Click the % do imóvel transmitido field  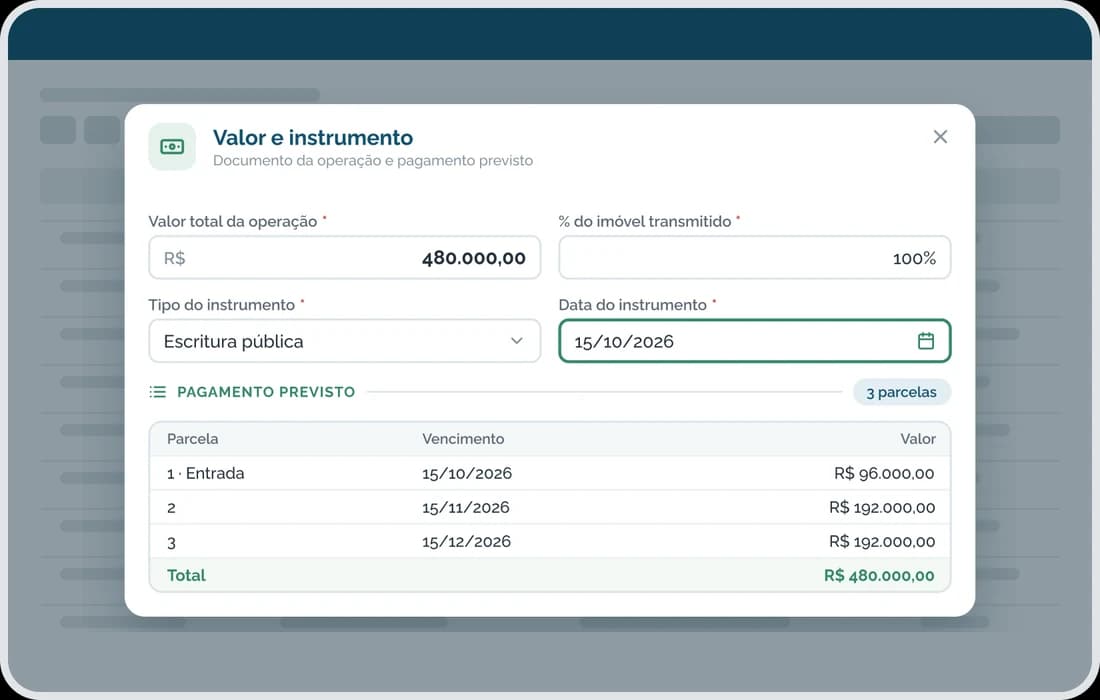[755, 257]
